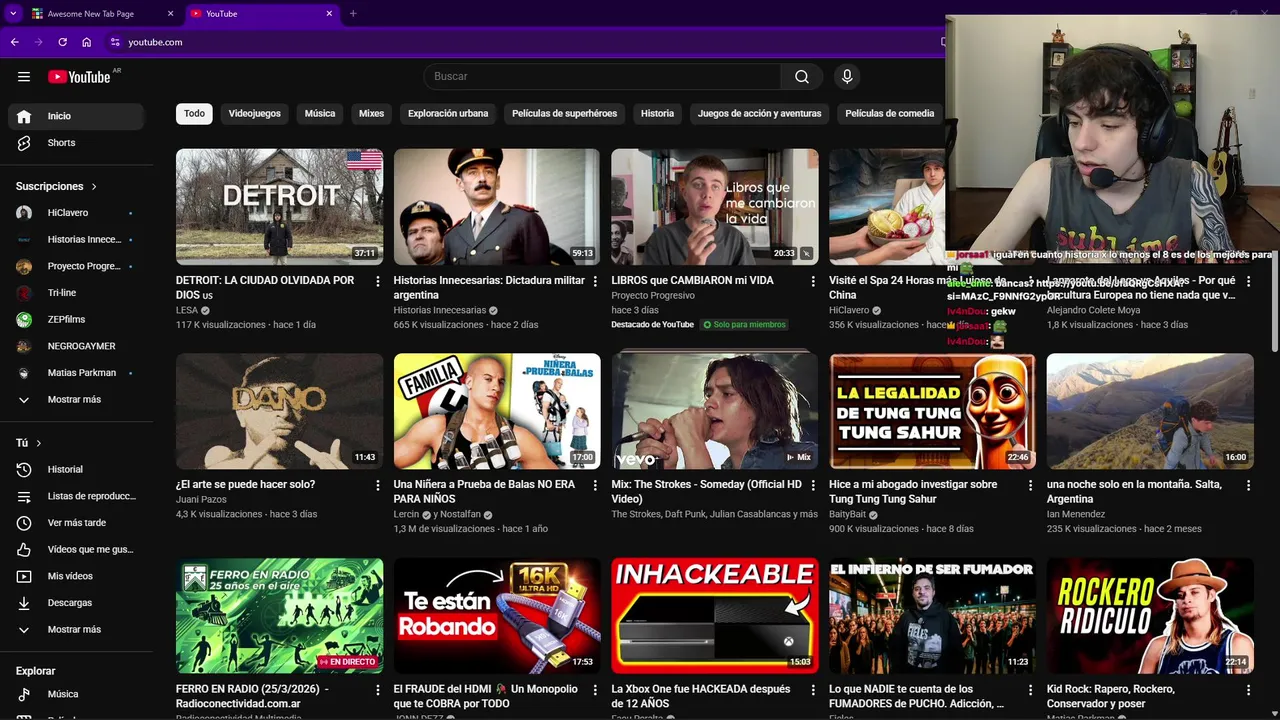Screen dimensions: 1280x720
Task: Select the Videojuegos filter chip
Action: (x=255, y=114)
